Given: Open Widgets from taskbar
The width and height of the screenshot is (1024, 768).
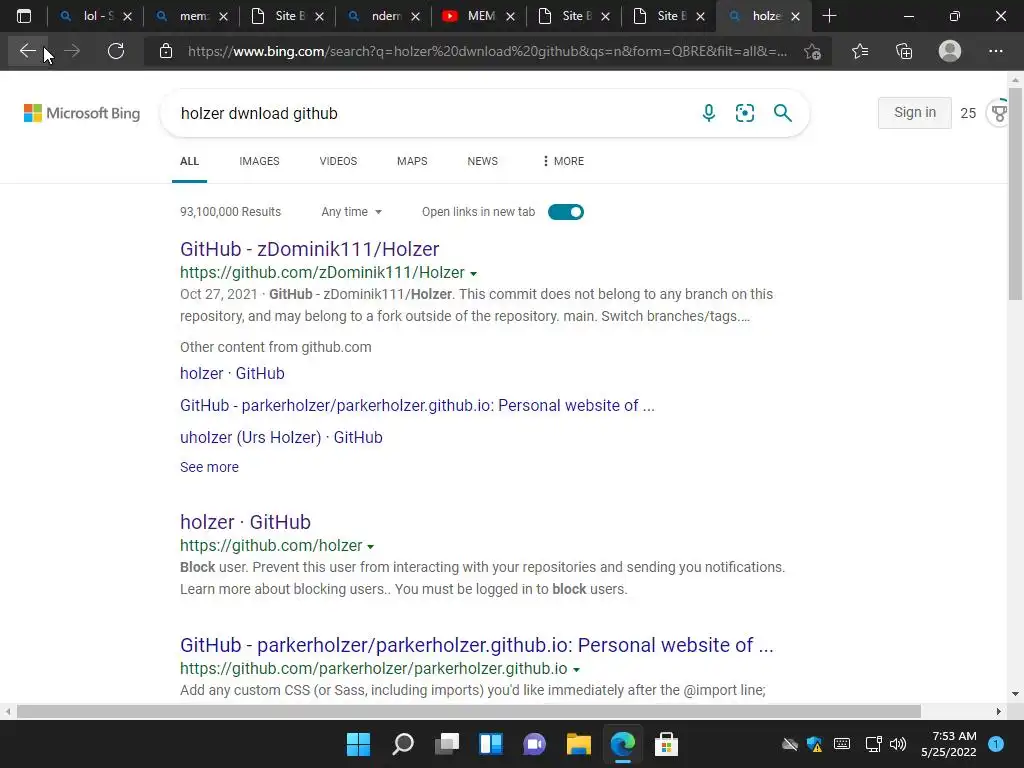Looking at the screenshot, I should [490, 744].
